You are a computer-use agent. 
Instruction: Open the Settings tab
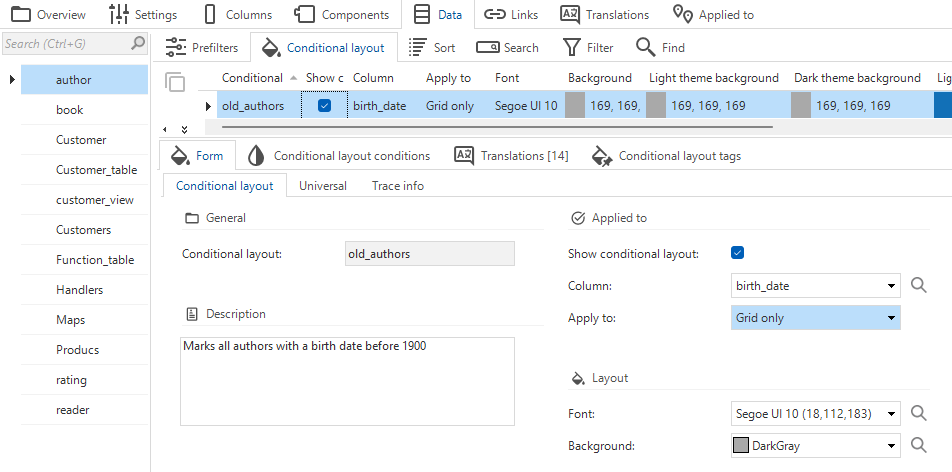pos(143,15)
